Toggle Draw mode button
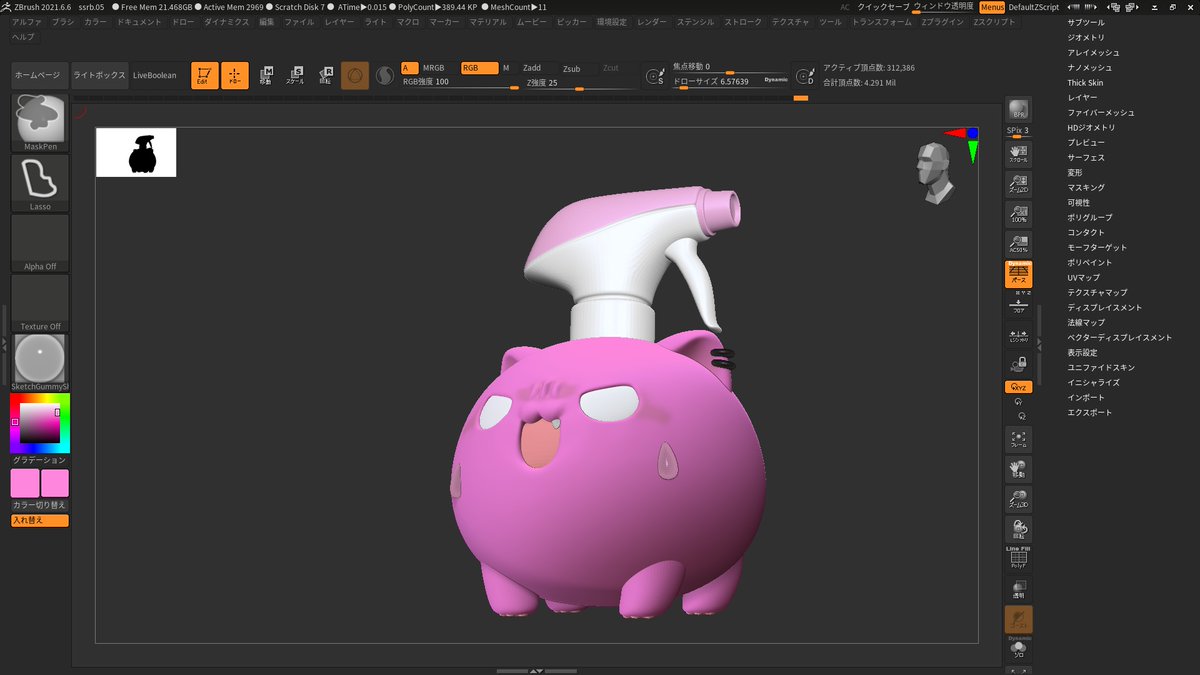Screen dimensions: 1200x675 tap(235, 75)
